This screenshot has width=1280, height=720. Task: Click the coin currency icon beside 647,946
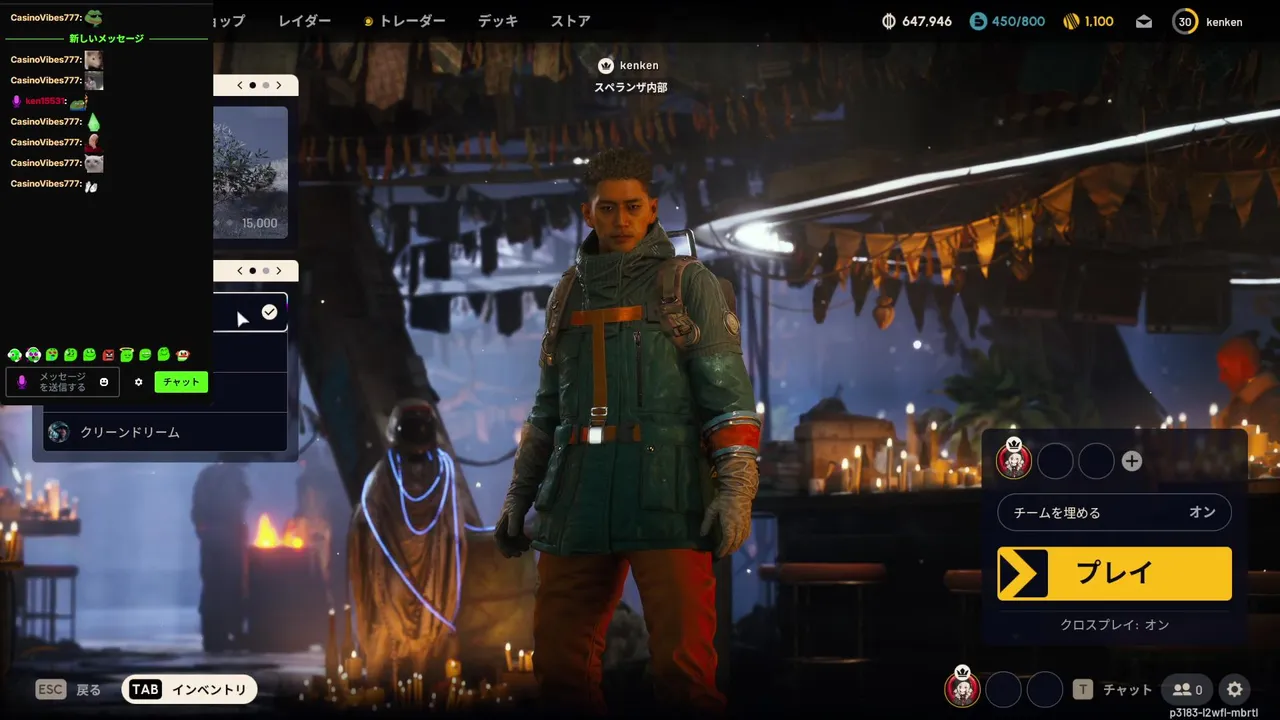[x=889, y=21]
